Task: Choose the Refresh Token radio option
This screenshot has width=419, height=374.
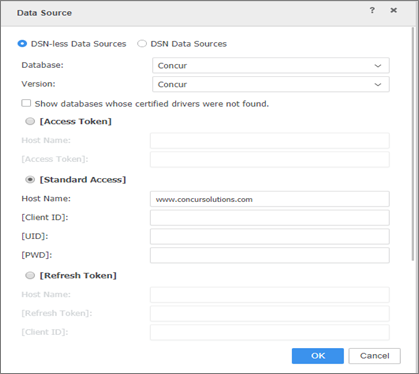Action: pos(30,275)
